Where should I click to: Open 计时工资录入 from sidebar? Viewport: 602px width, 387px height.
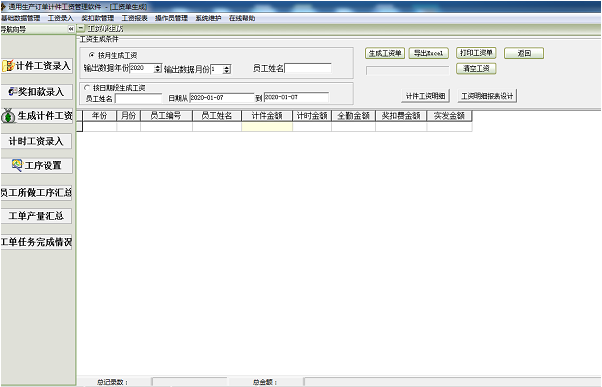point(36,141)
